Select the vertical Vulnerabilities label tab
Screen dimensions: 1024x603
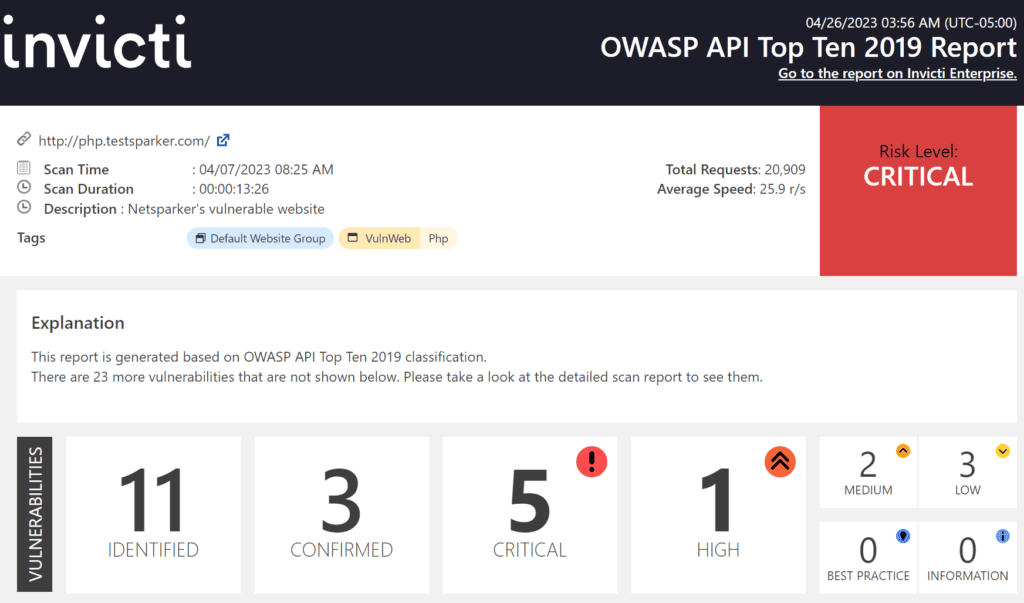coord(35,514)
